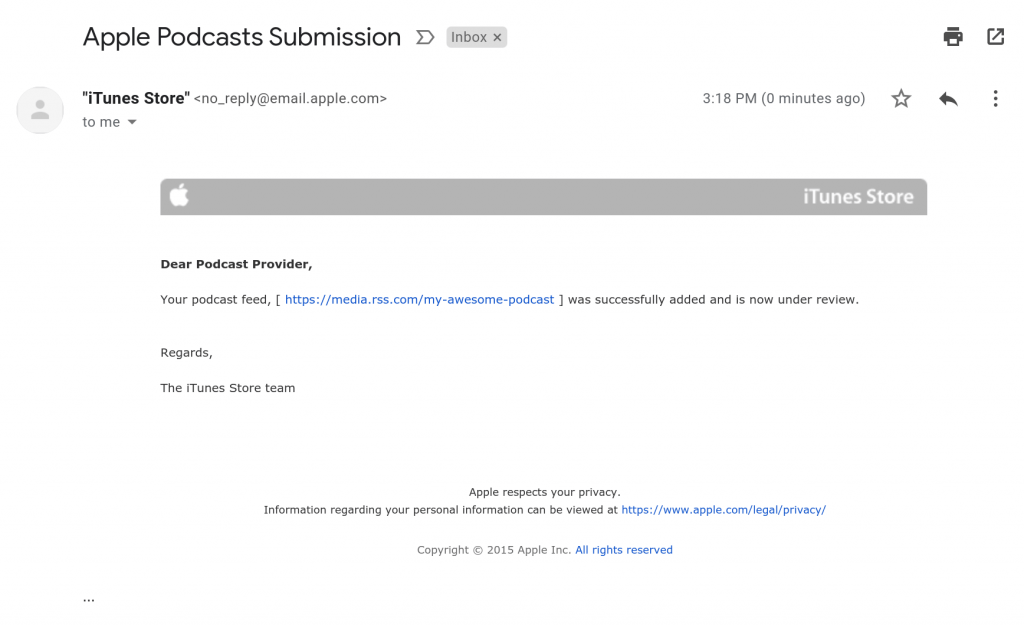Open the more actions dropdown for the message
This screenshot has height=625, width=1024.
[x=995, y=98]
